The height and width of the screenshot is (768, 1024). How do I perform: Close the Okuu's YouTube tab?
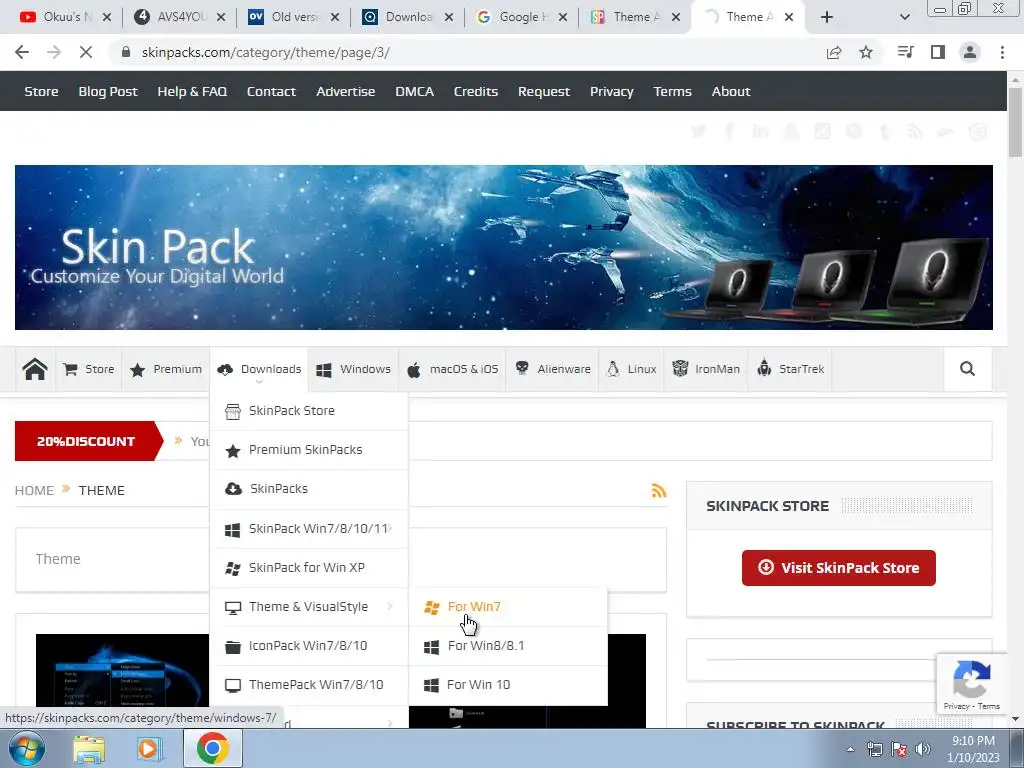coord(107,17)
